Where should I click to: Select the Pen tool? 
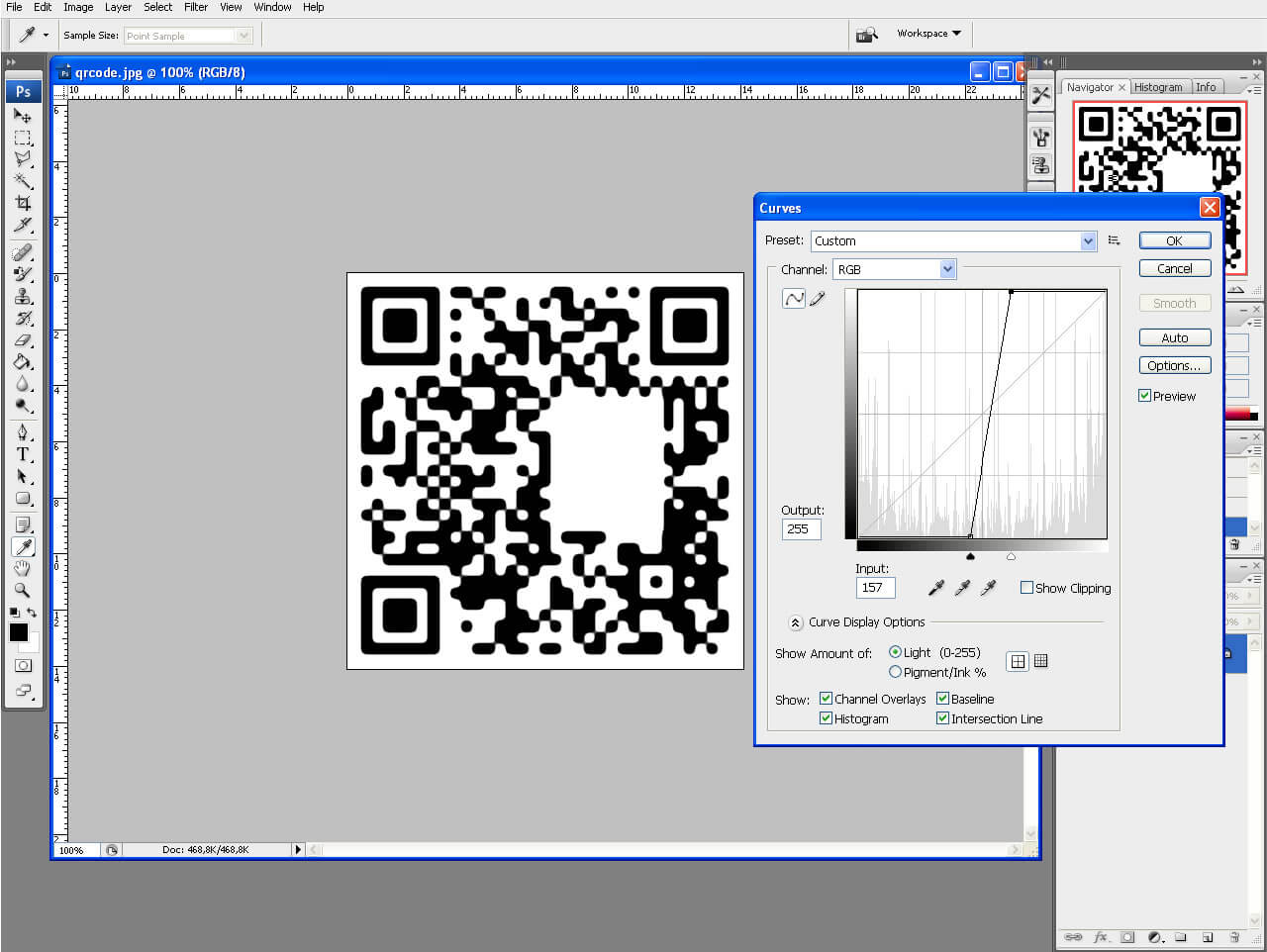coord(23,432)
